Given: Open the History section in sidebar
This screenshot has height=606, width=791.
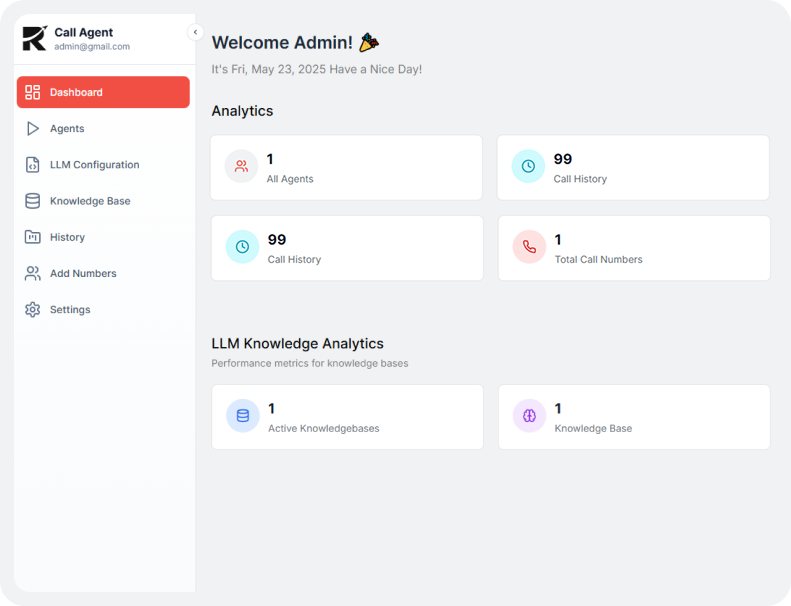Looking at the screenshot, I should [103, 237].
